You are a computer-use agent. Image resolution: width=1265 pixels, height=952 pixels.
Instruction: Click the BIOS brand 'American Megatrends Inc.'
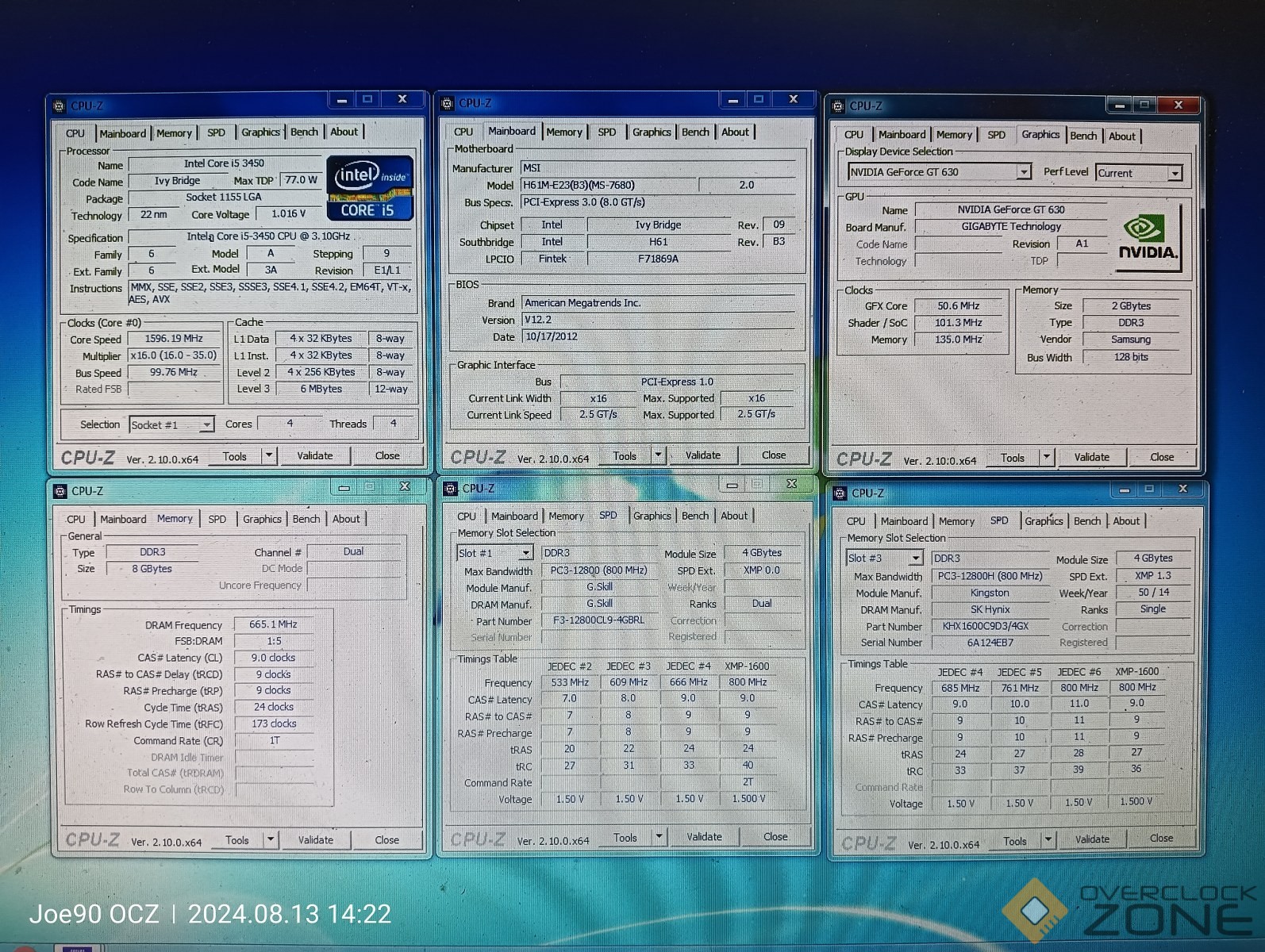click(658, 303)
